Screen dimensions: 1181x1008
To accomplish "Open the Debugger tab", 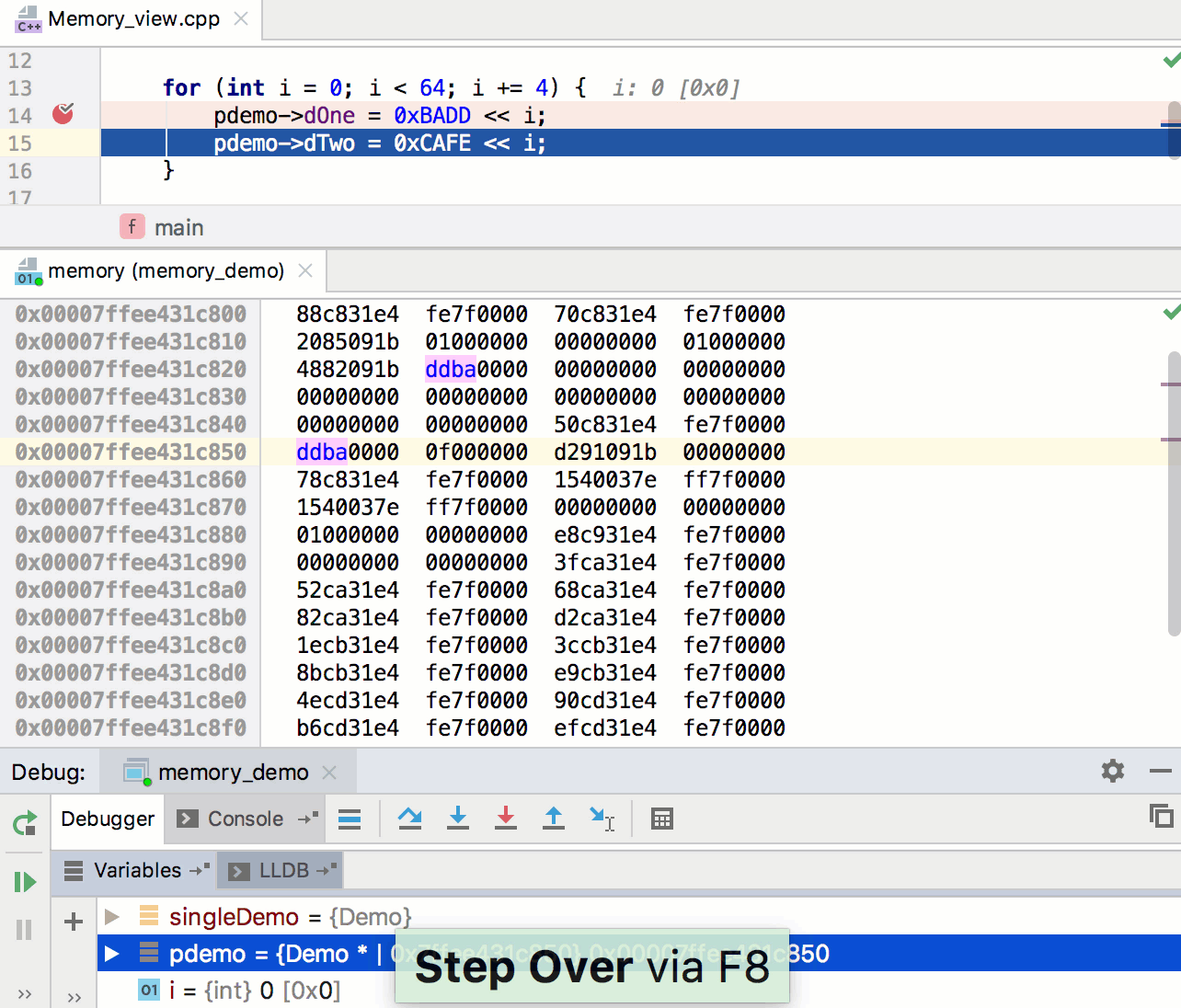I will (x=108, y=819).
